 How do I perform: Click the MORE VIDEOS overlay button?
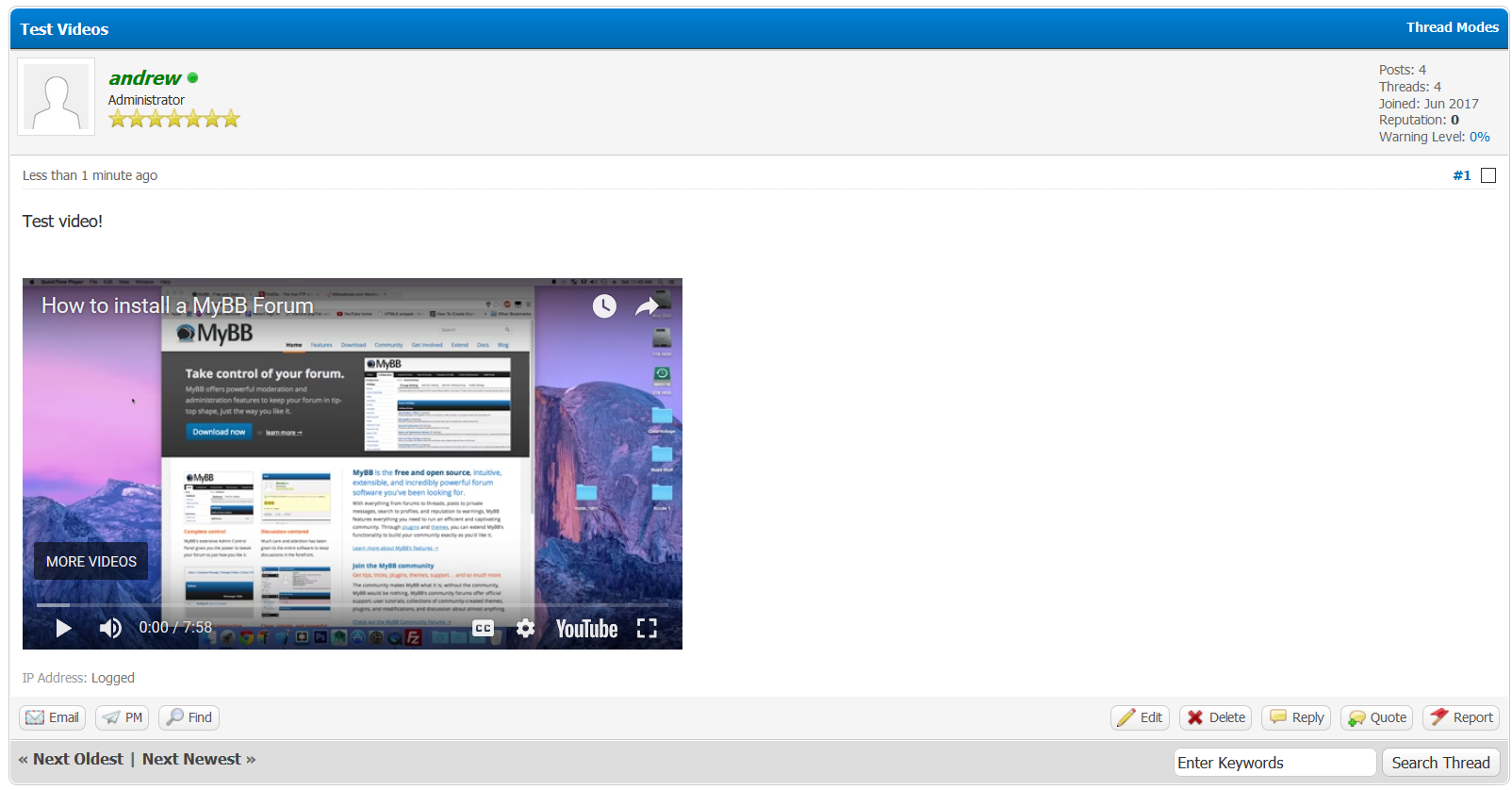coord(91,561)
